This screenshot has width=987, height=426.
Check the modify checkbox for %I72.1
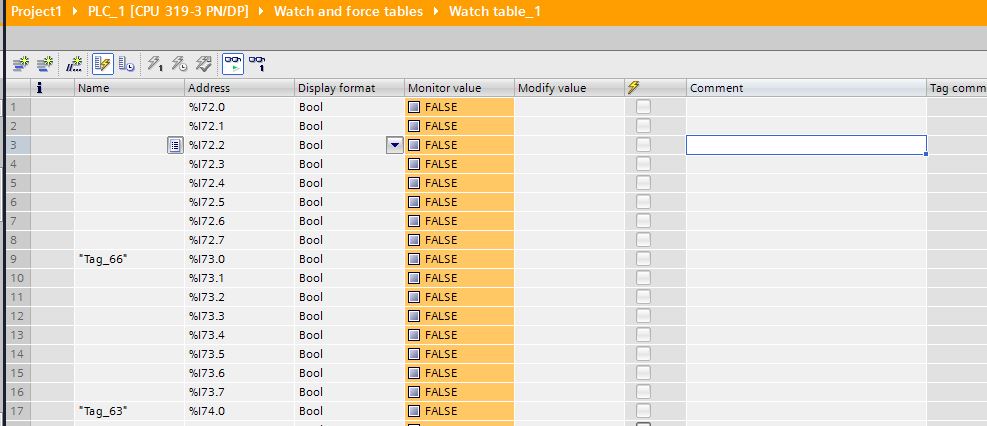643,126
